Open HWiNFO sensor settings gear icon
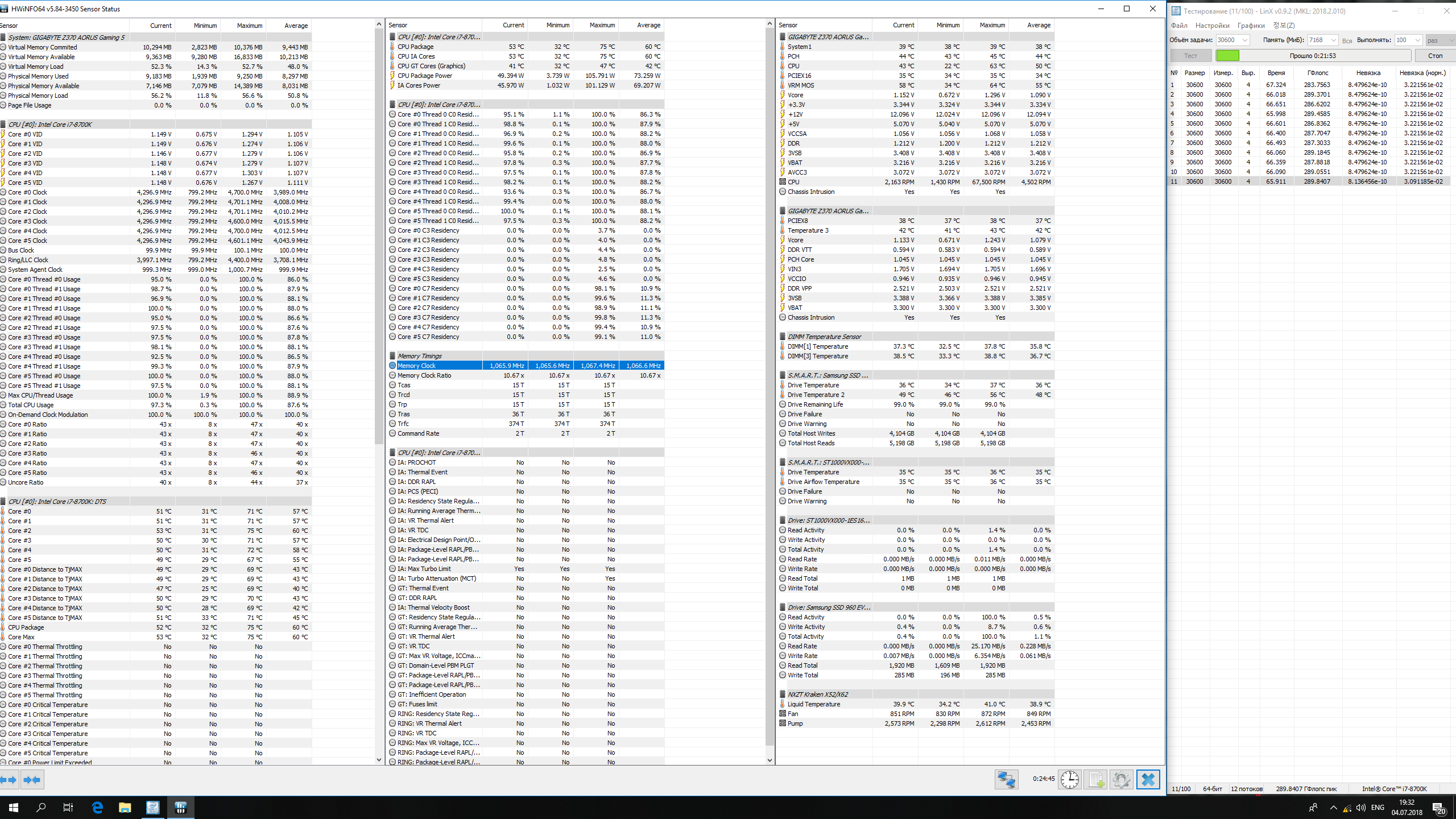This screenshot has height=819, width=1456. 1121,779
